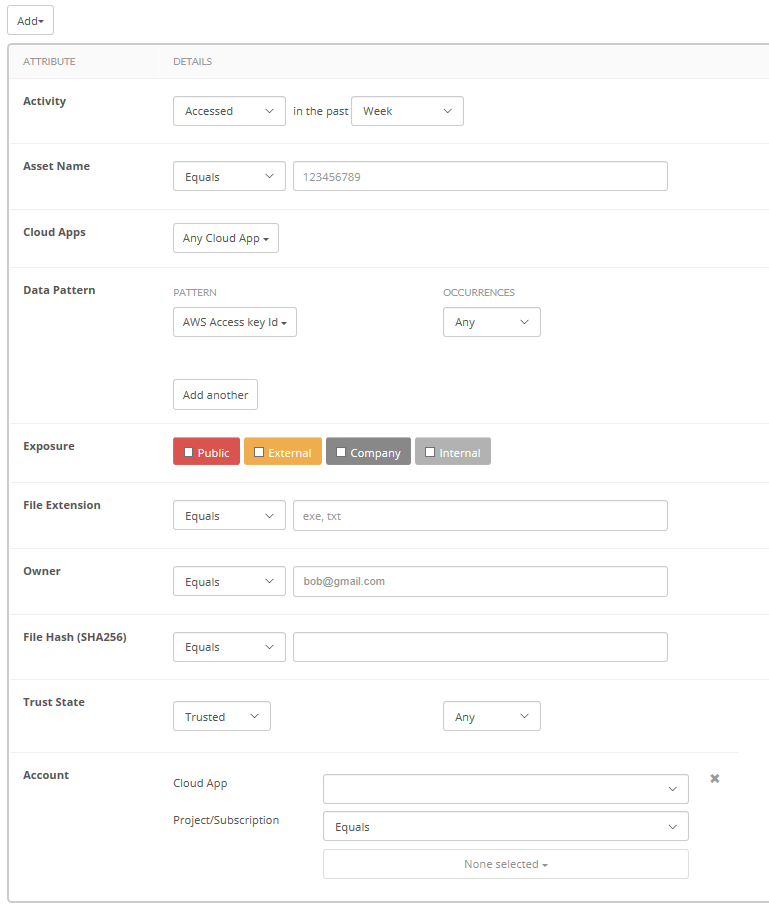Change the time period Week dropdown
769x908 pixels.
[x=407, y=111]
